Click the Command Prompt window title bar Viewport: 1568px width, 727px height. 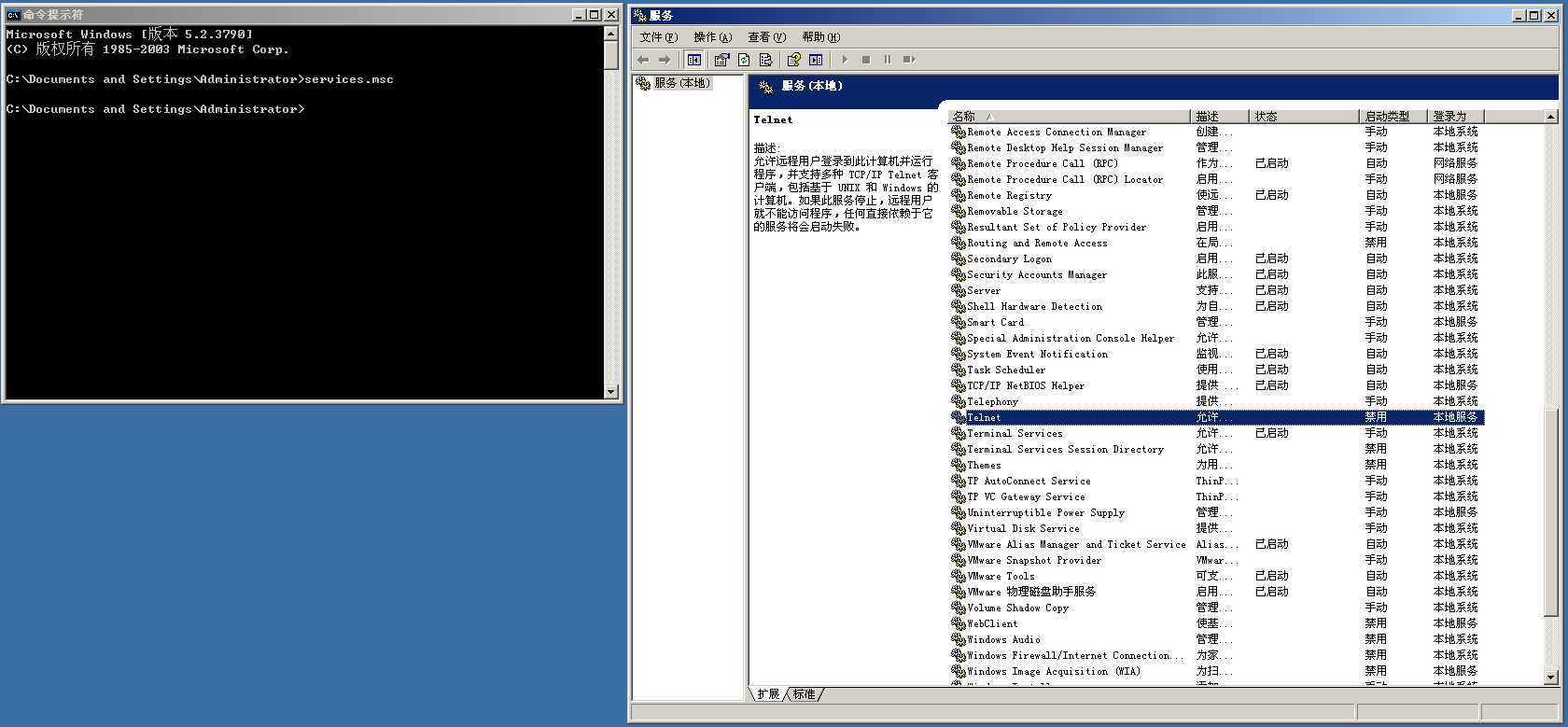311,15
